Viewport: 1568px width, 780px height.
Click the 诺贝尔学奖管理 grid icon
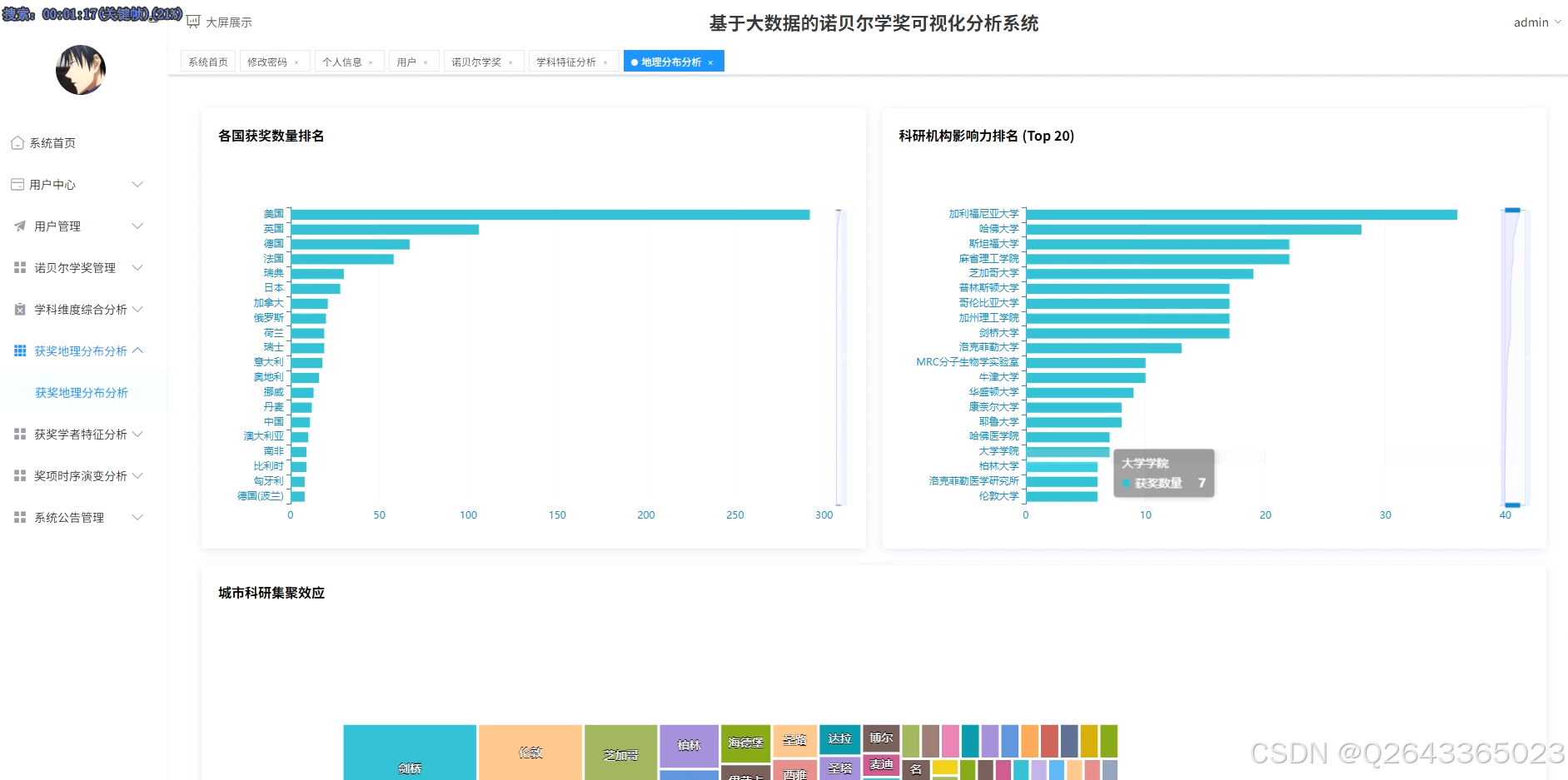(x=20, y=268)
